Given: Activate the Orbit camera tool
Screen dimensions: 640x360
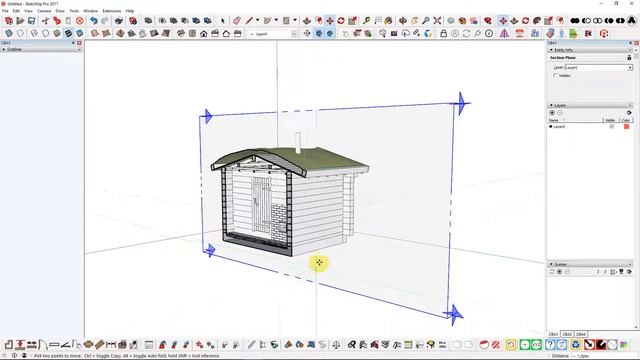Looking at the screenshot, I should [403, 20].
